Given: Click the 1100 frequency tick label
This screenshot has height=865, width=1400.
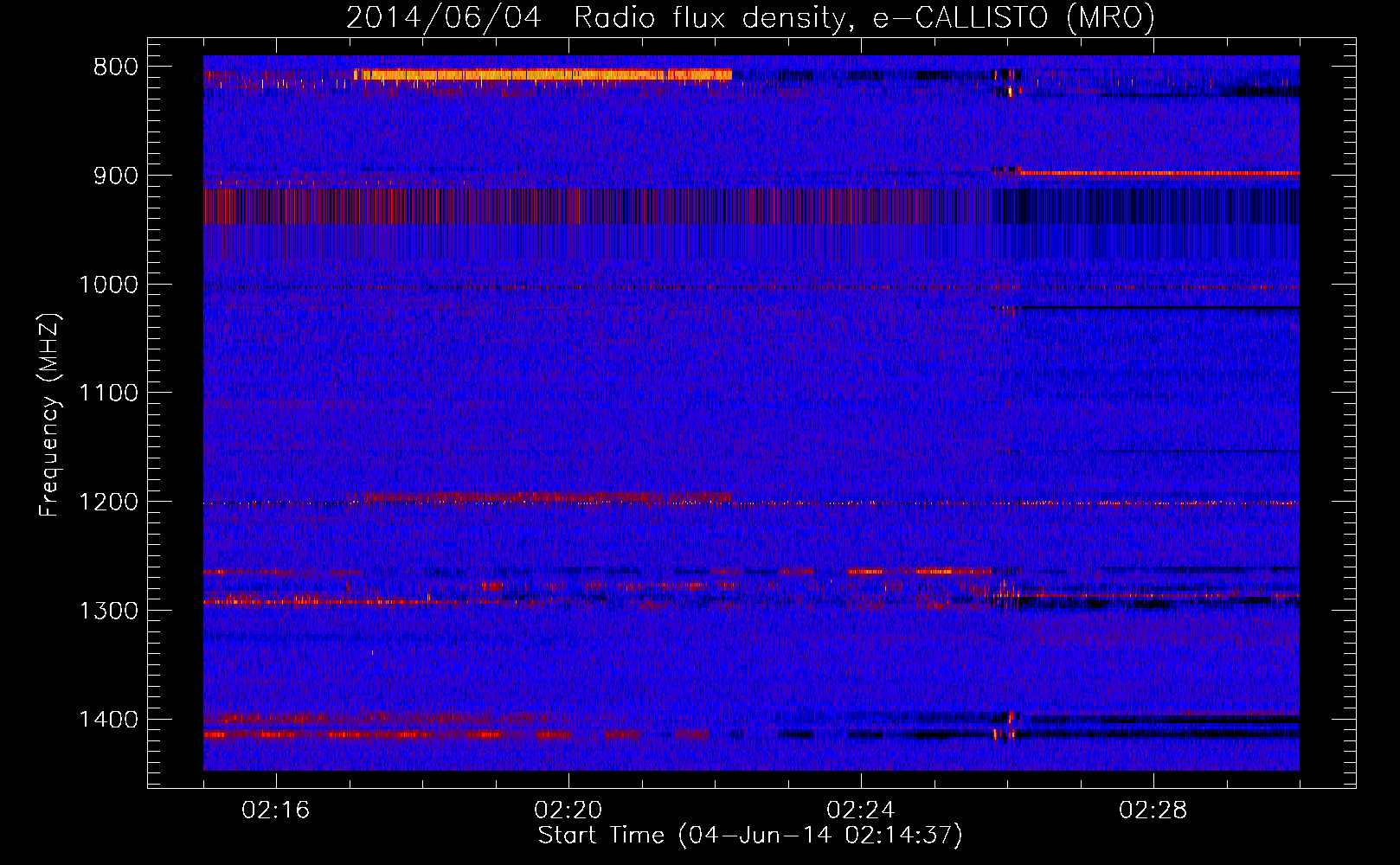Looking at the screenshot, I should click(108, 394).
